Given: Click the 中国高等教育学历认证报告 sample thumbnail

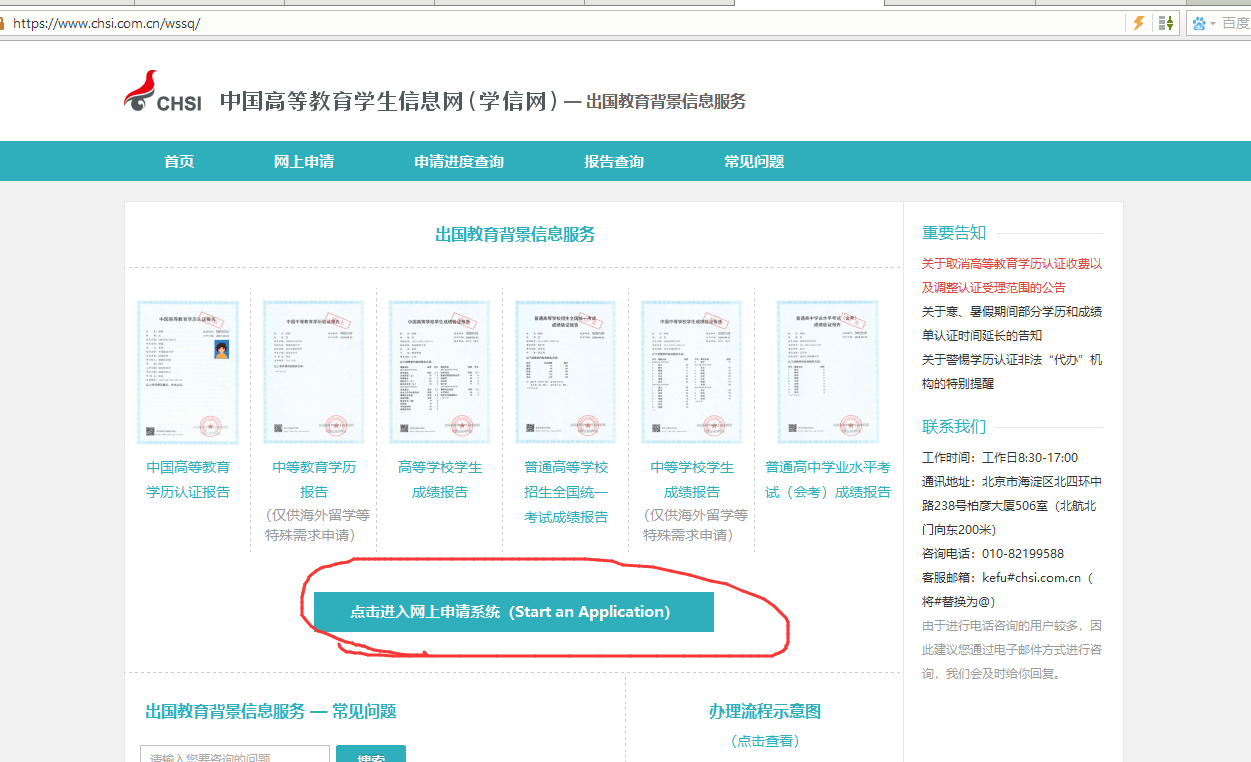Looking at the screenshot, I should tap(188, 372).
